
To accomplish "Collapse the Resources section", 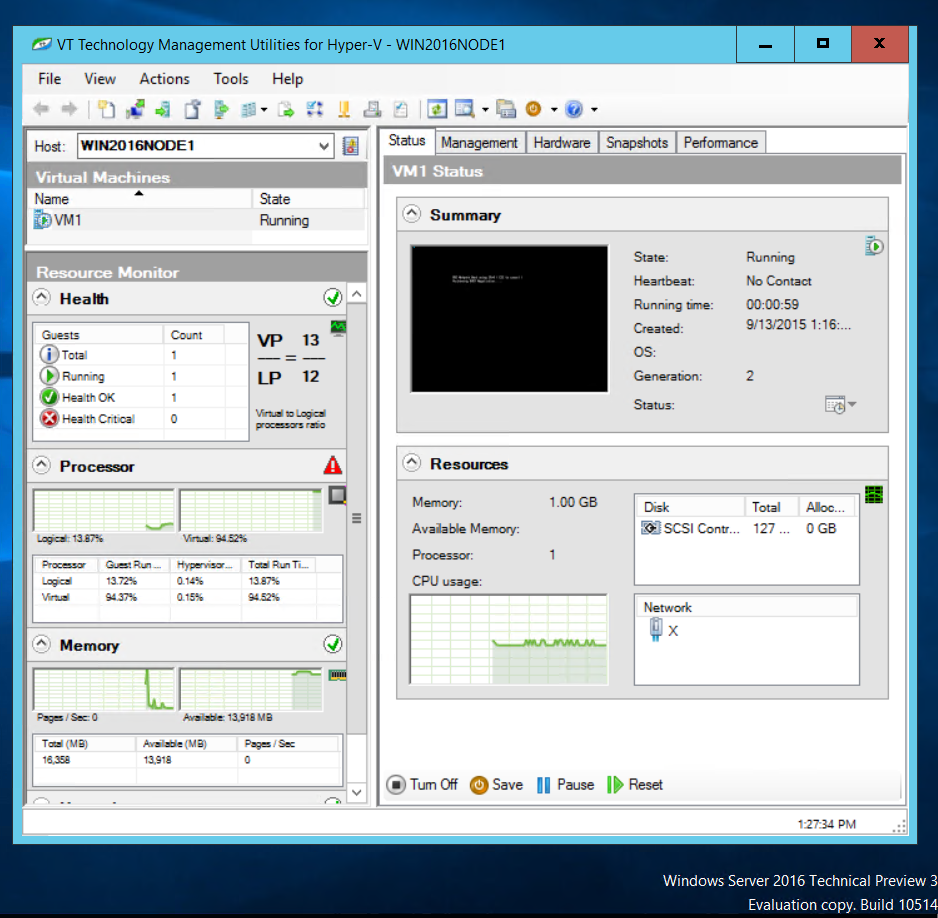I will click(x=410, y=462).
